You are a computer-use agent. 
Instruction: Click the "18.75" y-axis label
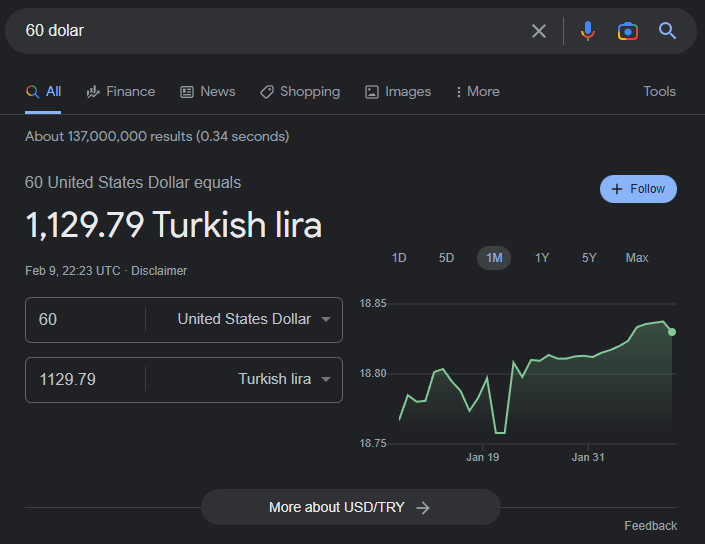click(373, 443)
